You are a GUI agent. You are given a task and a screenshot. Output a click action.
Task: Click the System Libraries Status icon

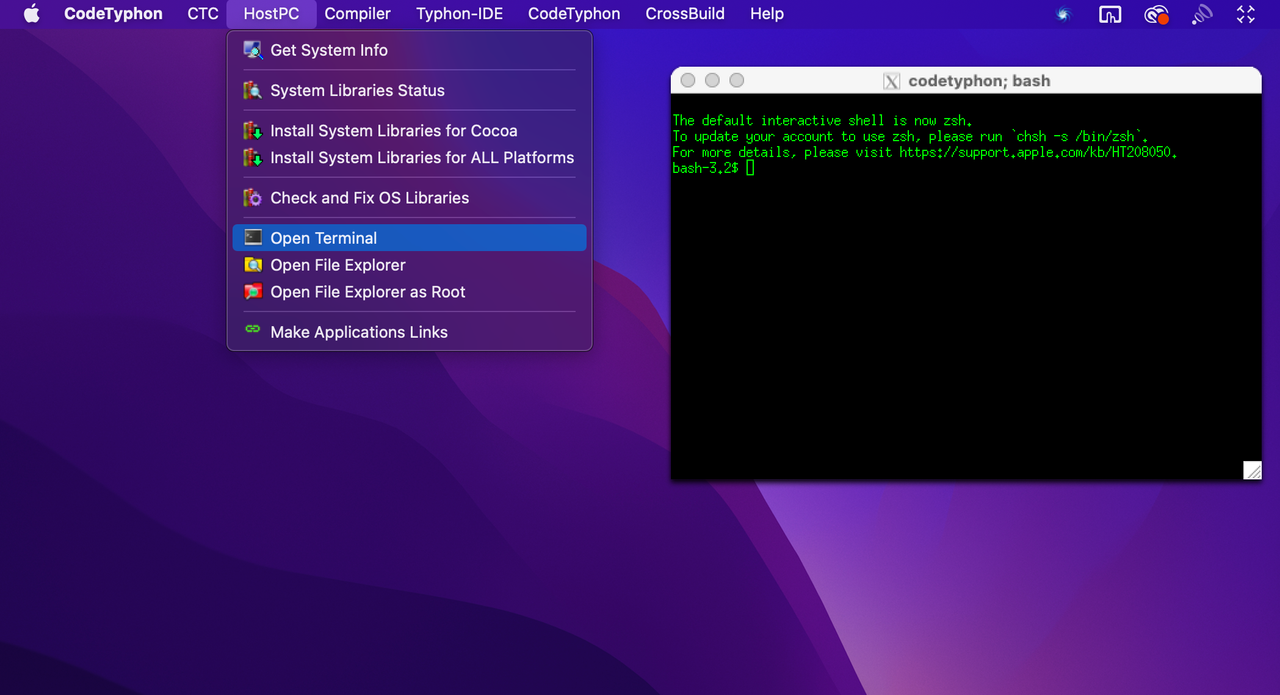click(x=253, y=90)
